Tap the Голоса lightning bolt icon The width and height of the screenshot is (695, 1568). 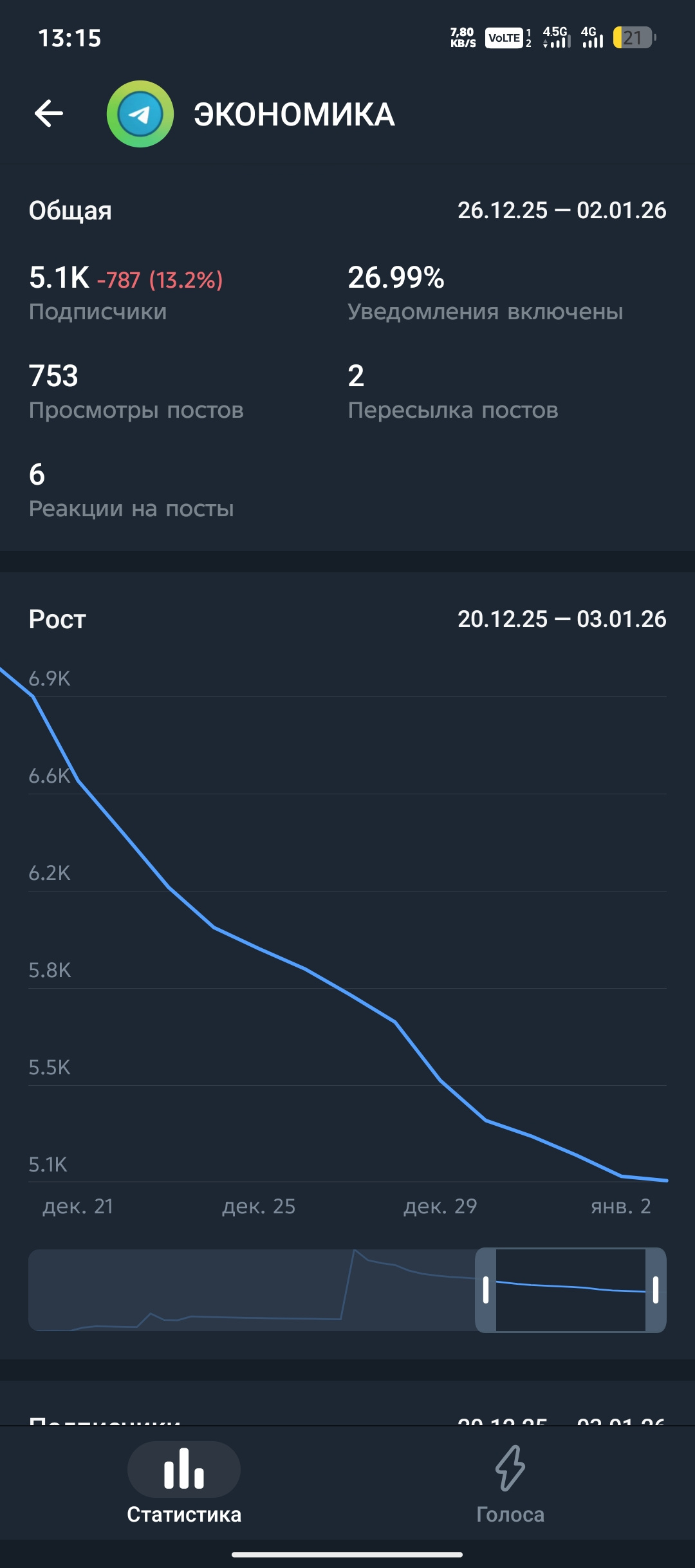510,1468
